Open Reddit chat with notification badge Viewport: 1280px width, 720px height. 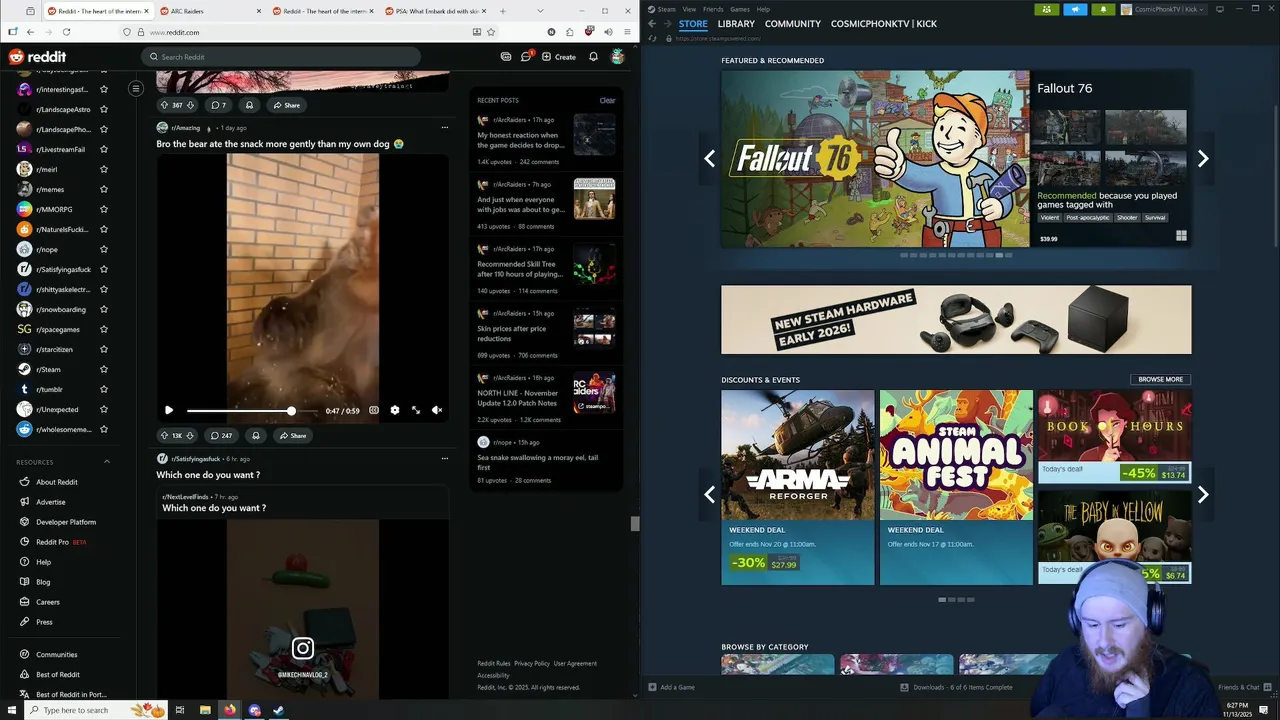[526, 57]
